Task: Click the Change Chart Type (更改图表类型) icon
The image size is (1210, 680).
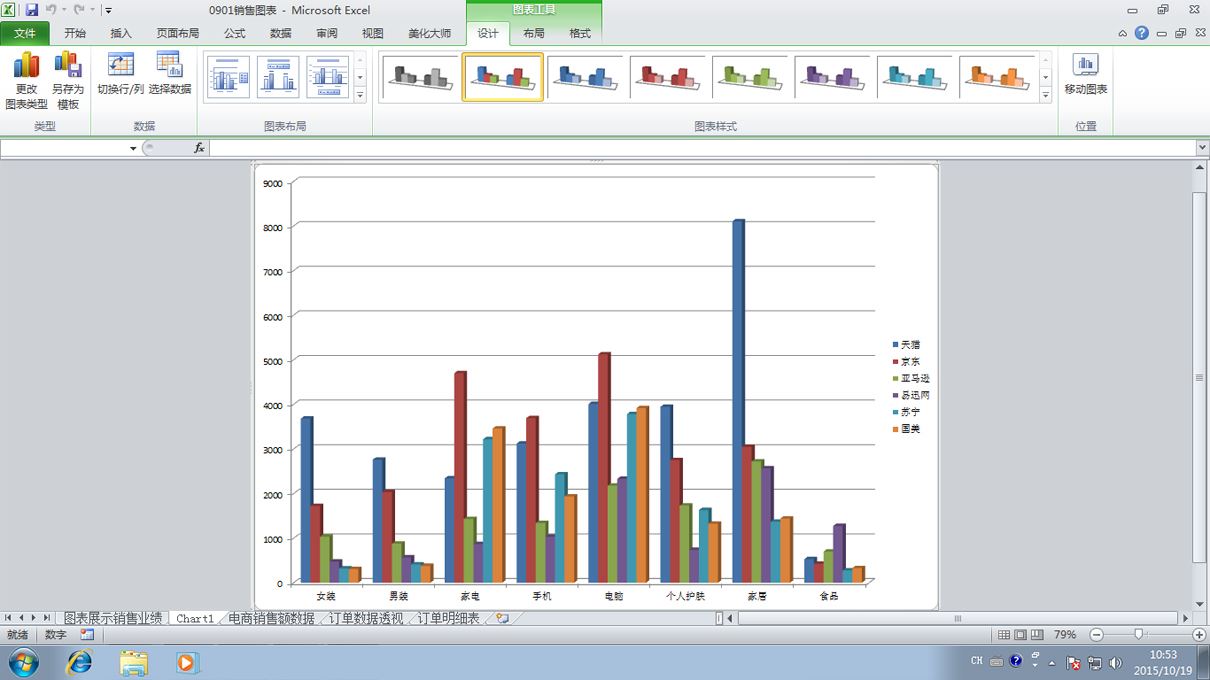Action: [26, 81]
